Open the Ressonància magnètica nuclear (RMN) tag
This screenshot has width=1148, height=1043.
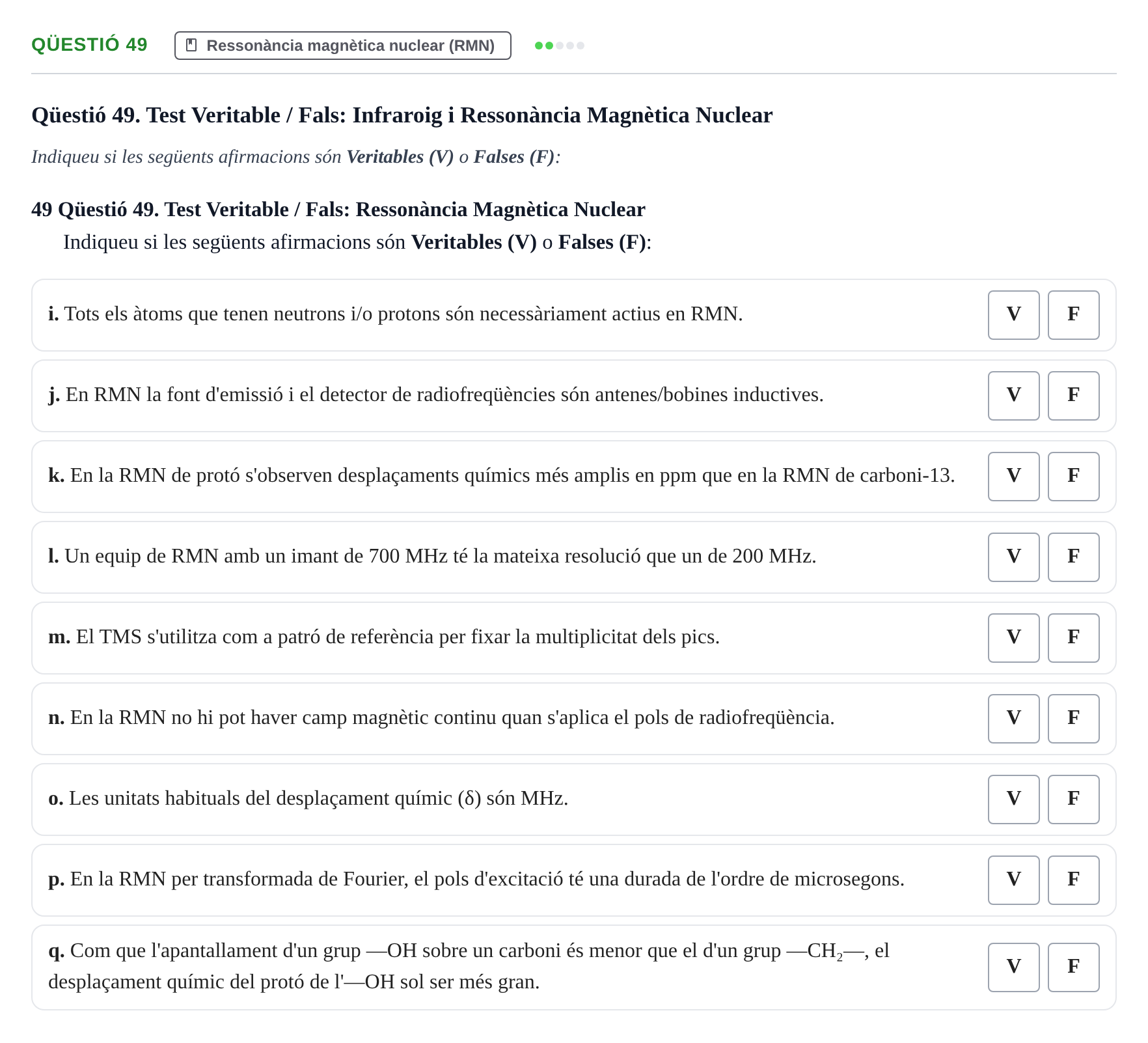[x=343, y=46]
